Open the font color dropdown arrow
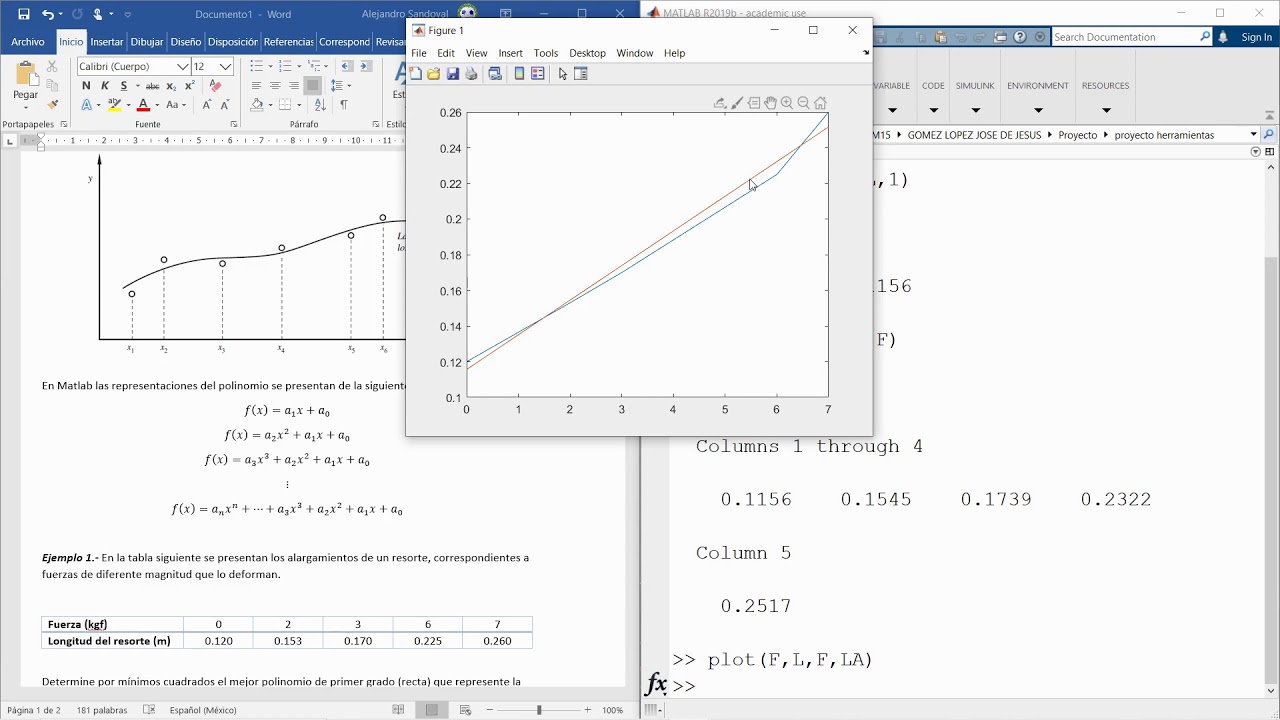This screenshot has width=1280, height=720. point(156,105)
